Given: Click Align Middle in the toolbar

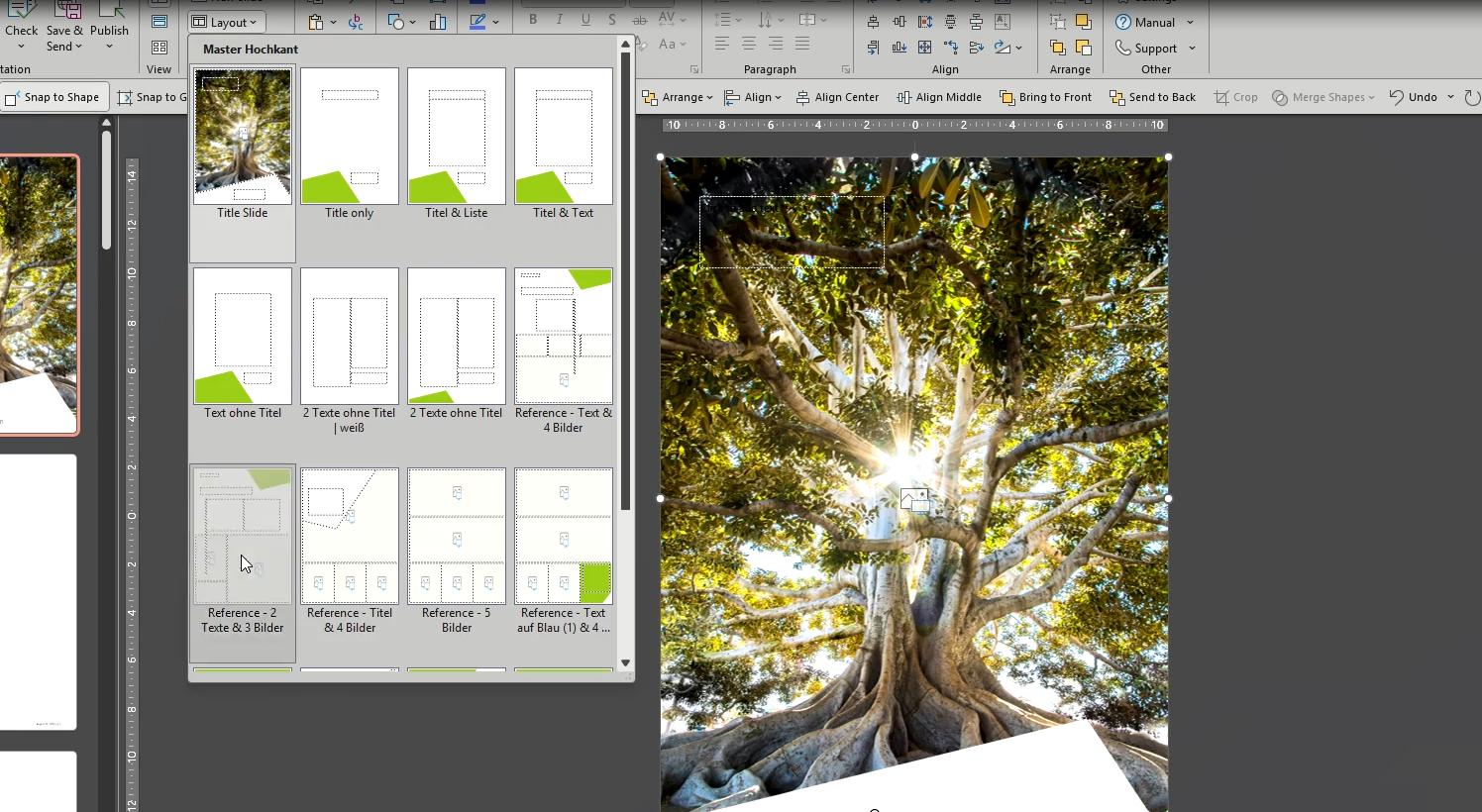Looking at the screenshot, I should (x=939, y=97).
